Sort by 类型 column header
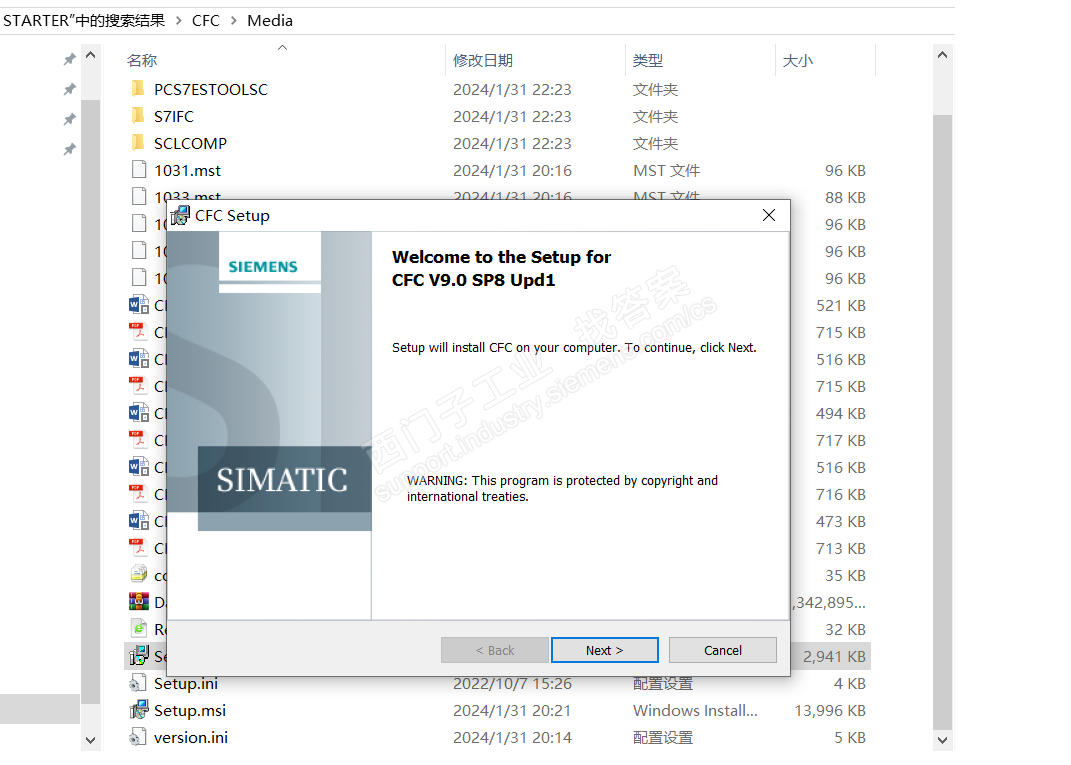 [648, 60]
